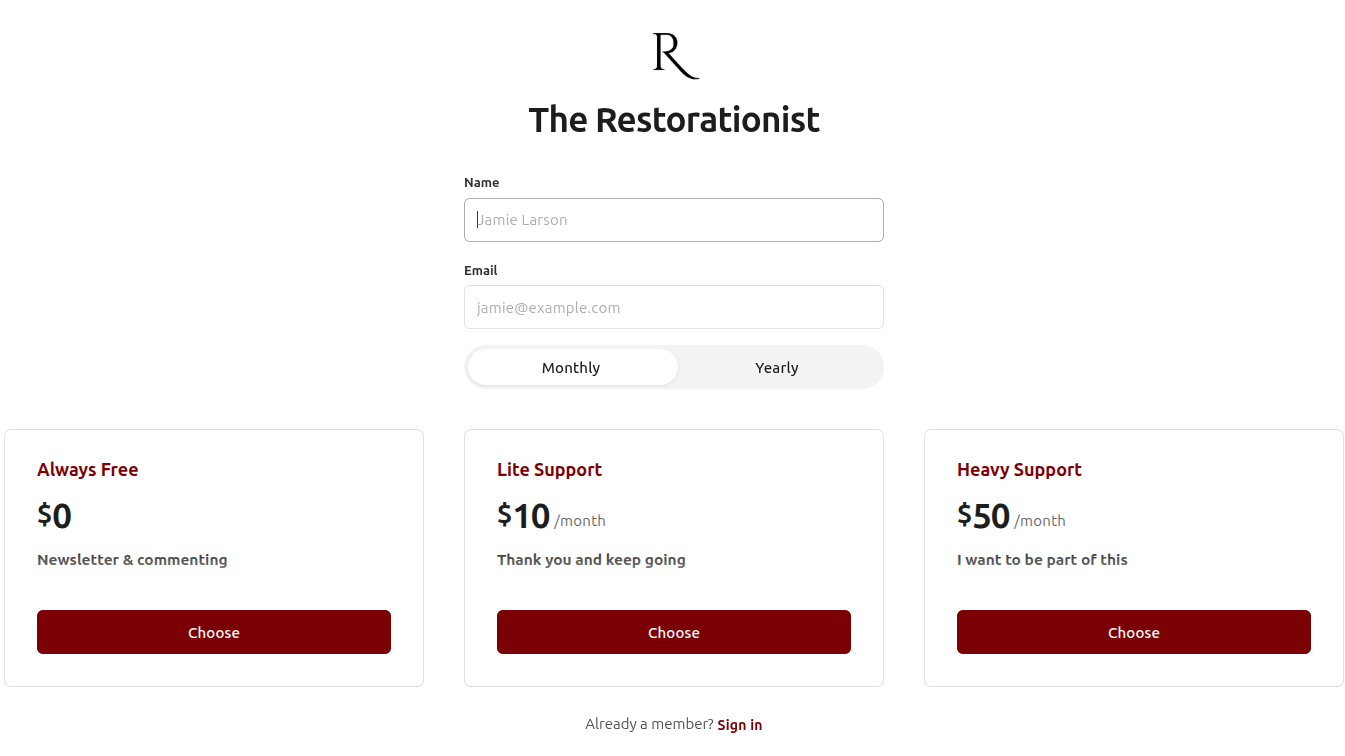Switch to Yearly billing

pos(777,368)
